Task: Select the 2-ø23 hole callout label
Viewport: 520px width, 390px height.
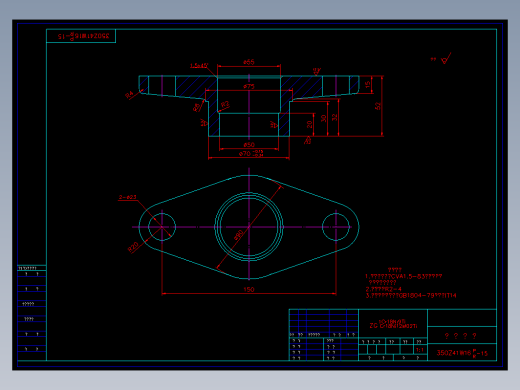Action: [x=128, y=197]
